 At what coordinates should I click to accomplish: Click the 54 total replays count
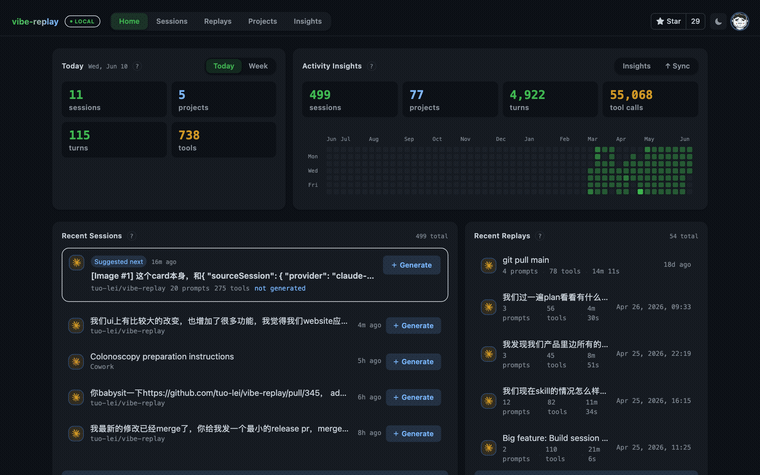(683, 236)
